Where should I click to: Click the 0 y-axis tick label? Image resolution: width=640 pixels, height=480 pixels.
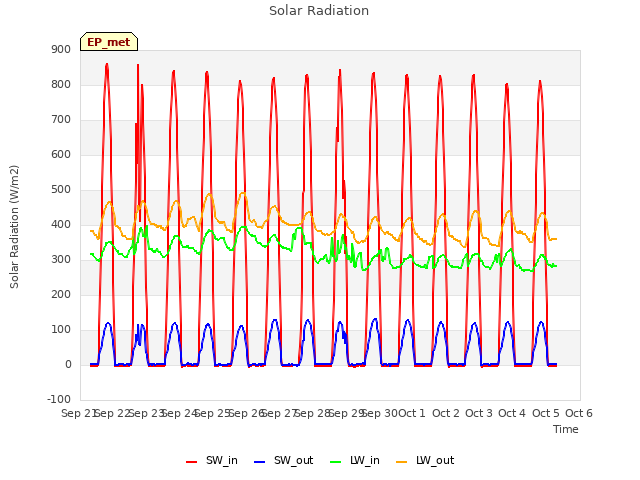68,364
